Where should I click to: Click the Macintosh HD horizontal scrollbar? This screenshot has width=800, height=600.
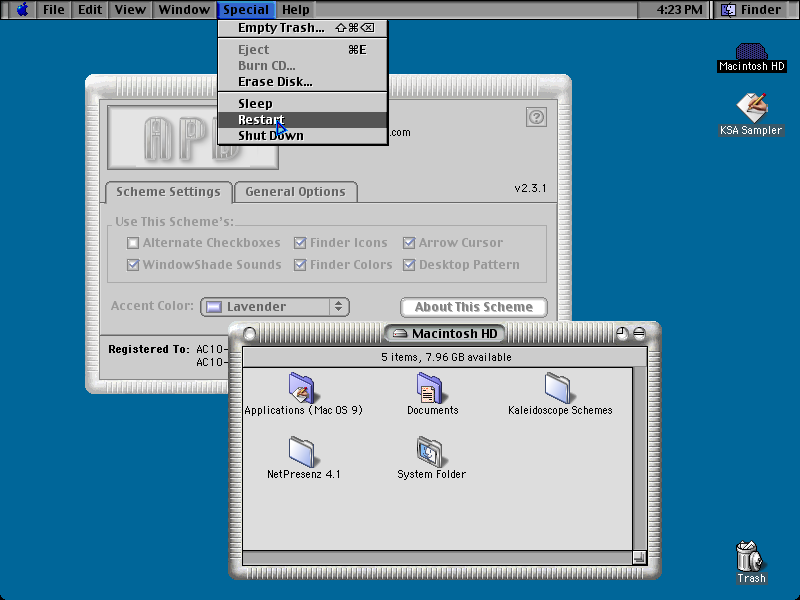pos(438,558)
